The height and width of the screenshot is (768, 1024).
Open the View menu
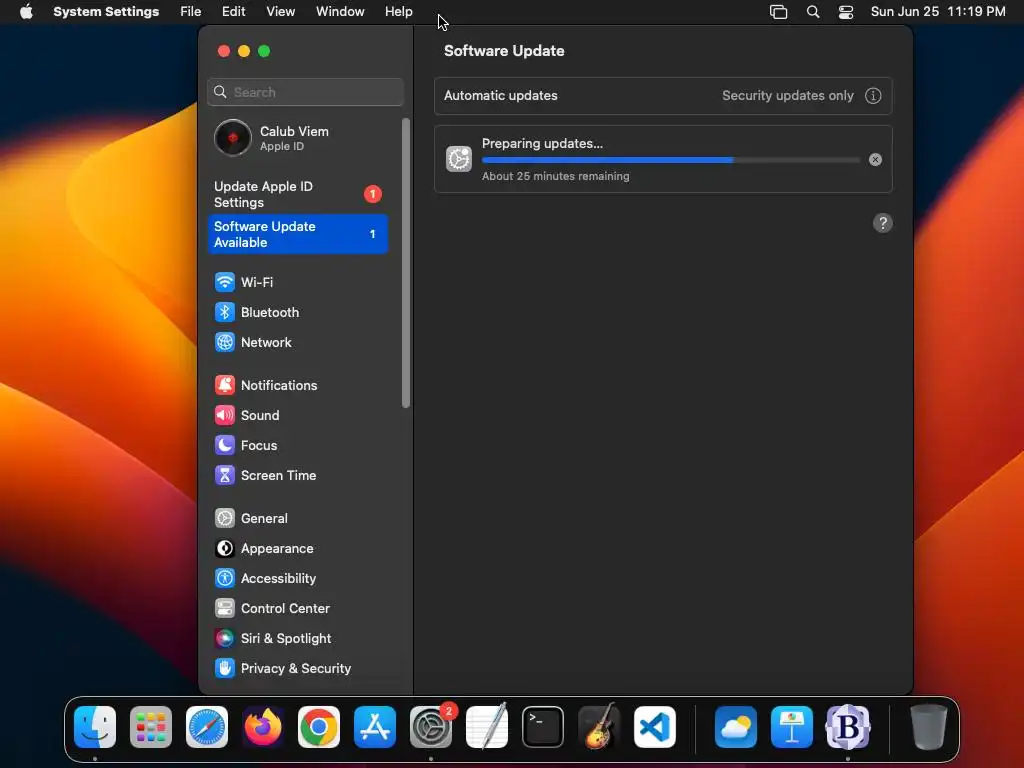pyautogui.click(x=280, y=12)
